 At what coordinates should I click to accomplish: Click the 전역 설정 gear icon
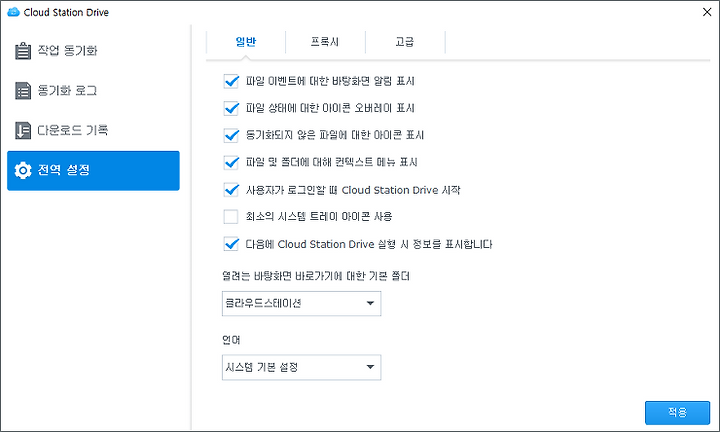coord(22,170)
